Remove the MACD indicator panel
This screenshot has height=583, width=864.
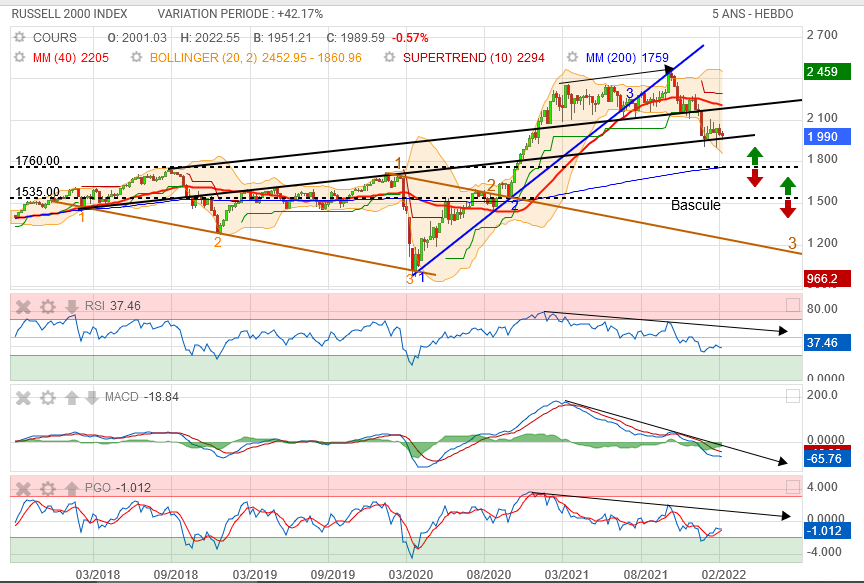[x=23, y=397]
